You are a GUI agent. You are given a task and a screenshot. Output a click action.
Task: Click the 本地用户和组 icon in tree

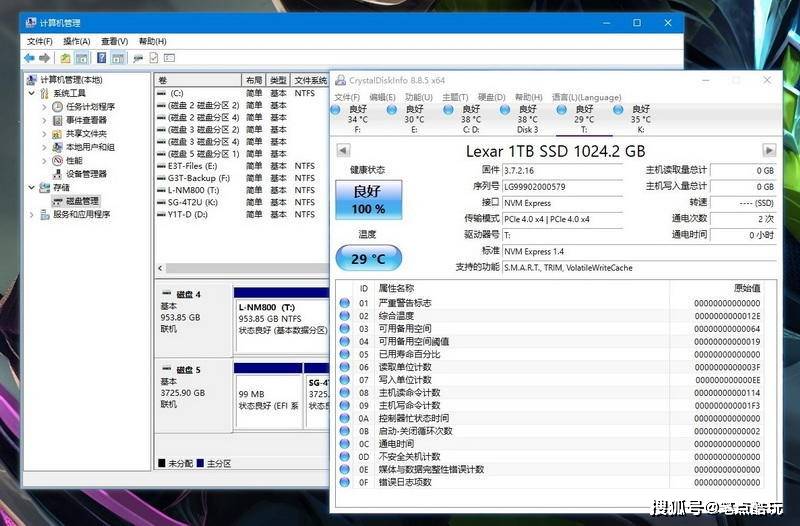pos(58,147)
